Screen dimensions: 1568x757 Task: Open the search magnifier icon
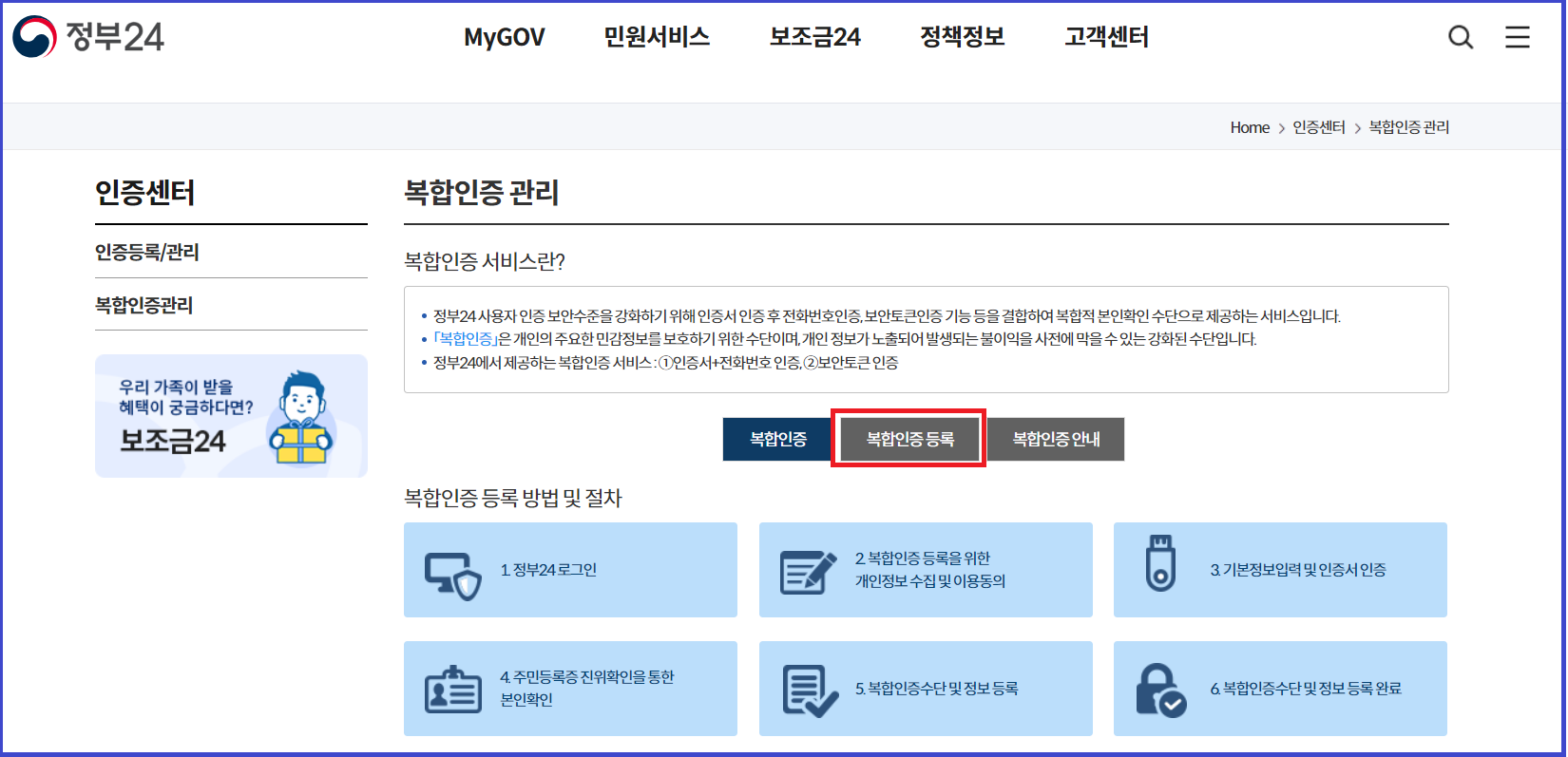(x=1461, y=37)
